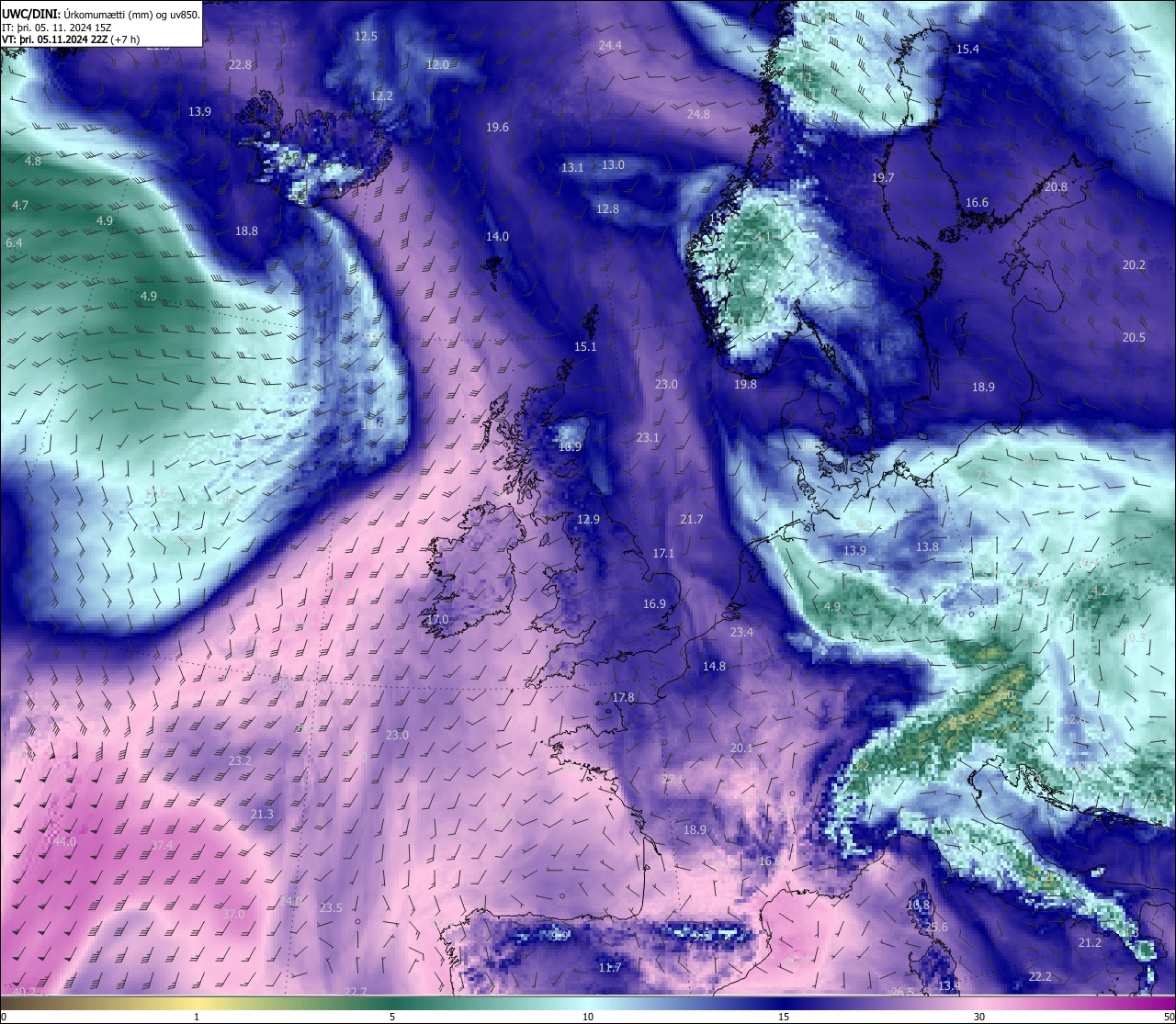Select the 16.6 map value
The height and width of the screenshot is (1024, 1176).
pos(977,203)
